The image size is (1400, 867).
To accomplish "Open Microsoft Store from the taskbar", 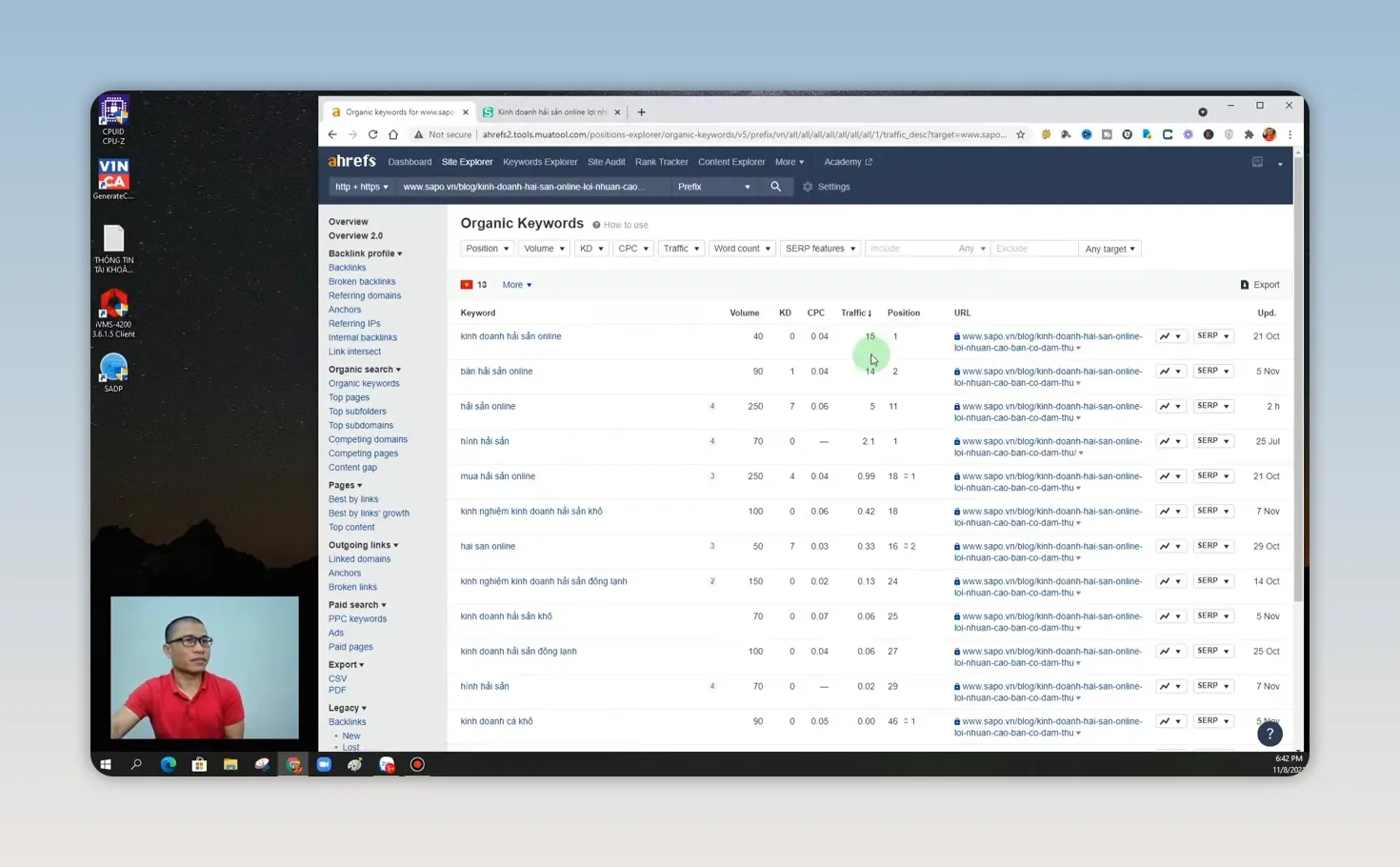I will coord(199,764).
